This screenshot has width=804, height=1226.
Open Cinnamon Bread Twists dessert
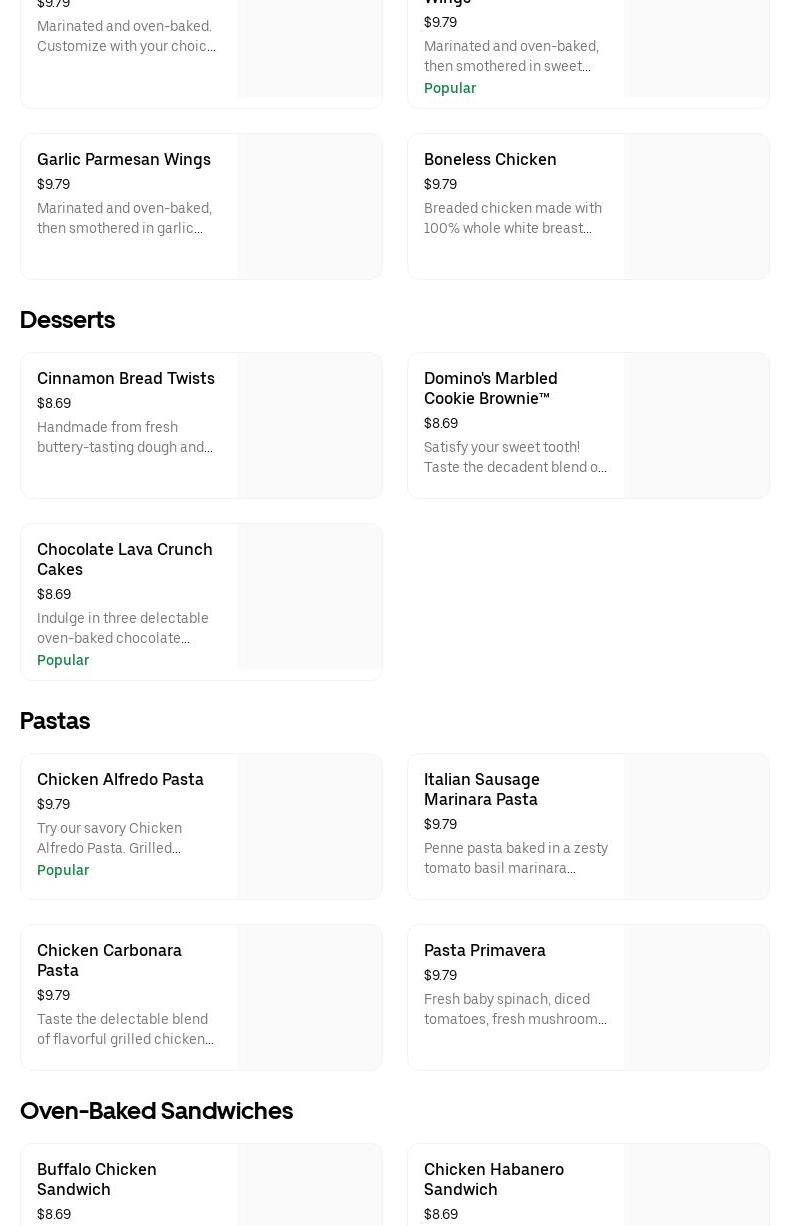point(201,425)
